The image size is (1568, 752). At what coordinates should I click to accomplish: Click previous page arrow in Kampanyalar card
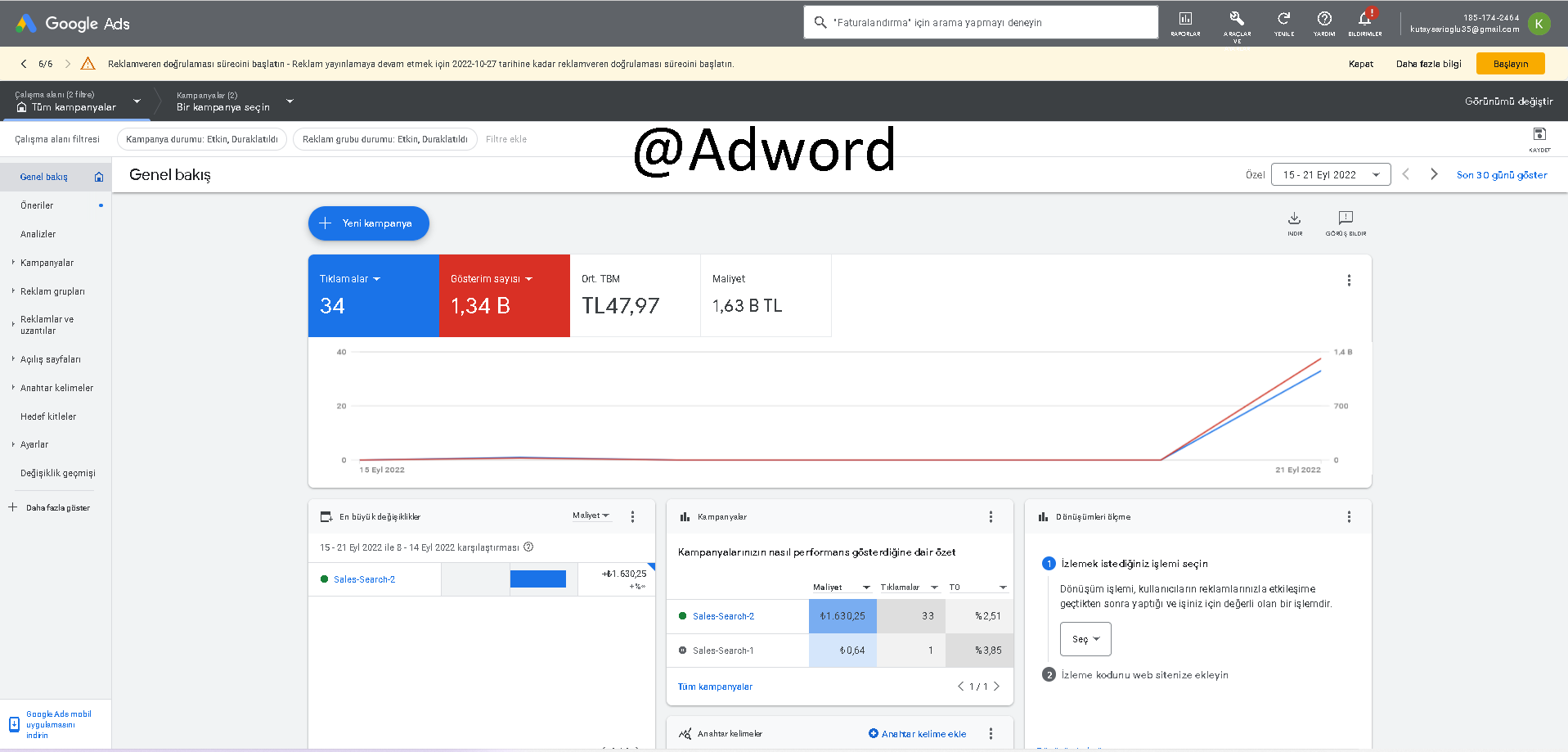(x=960, y=686)
